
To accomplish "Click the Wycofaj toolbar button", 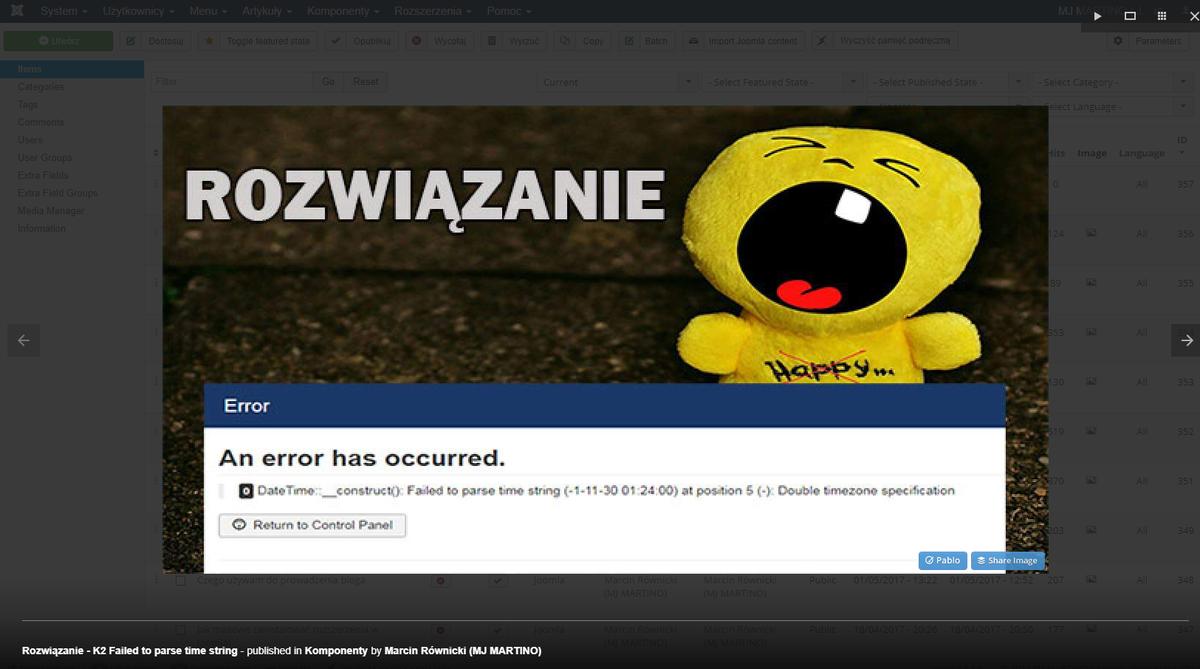I will [x=439, y=41].
